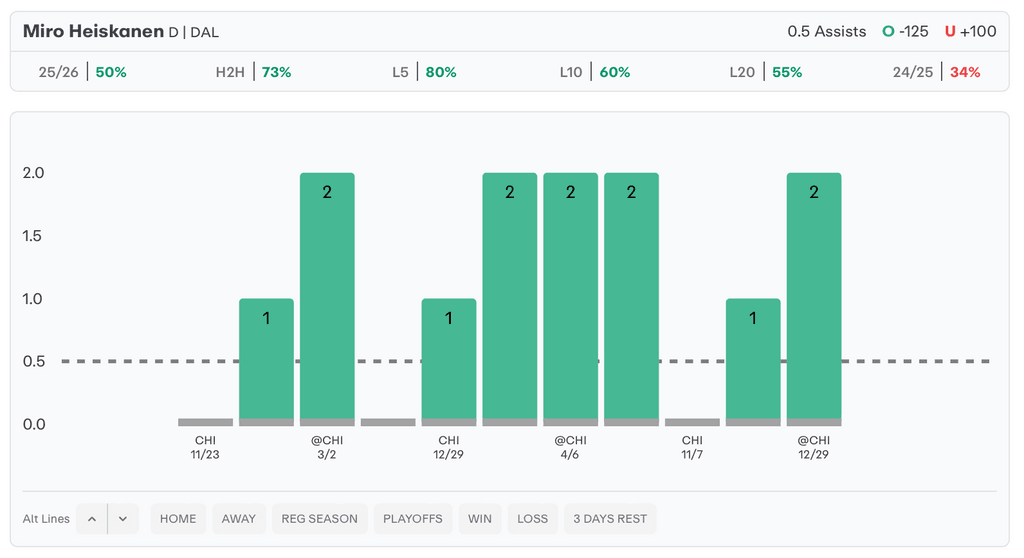Lower the alt line with down chevron
Viewport: 1024px width, 558px height.
[123, 519]
